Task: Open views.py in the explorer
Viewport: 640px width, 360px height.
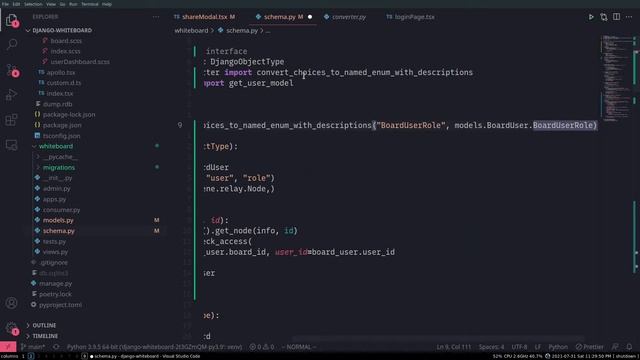Action: (55, 252)
